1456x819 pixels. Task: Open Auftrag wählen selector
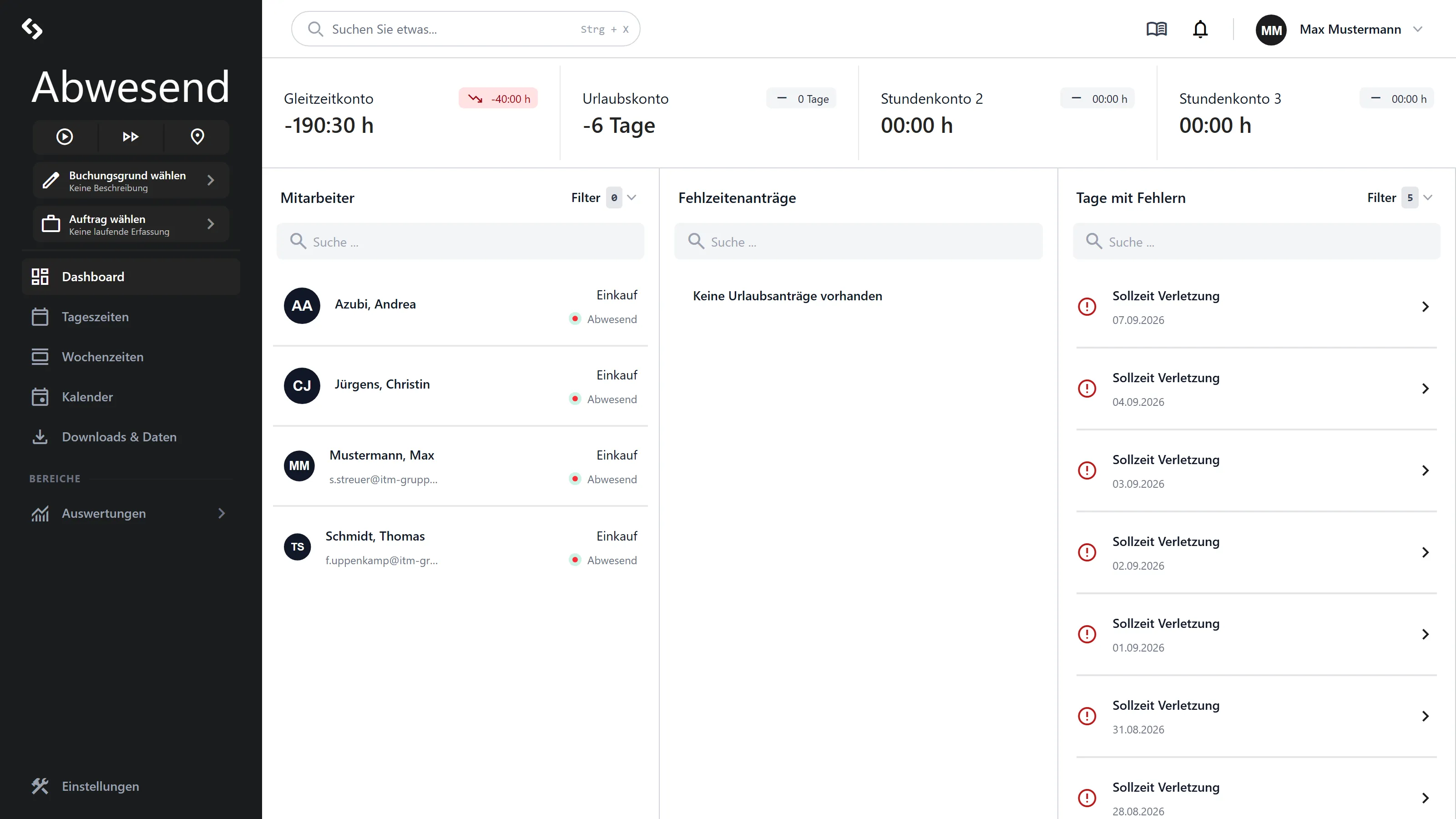coord(131,224)
